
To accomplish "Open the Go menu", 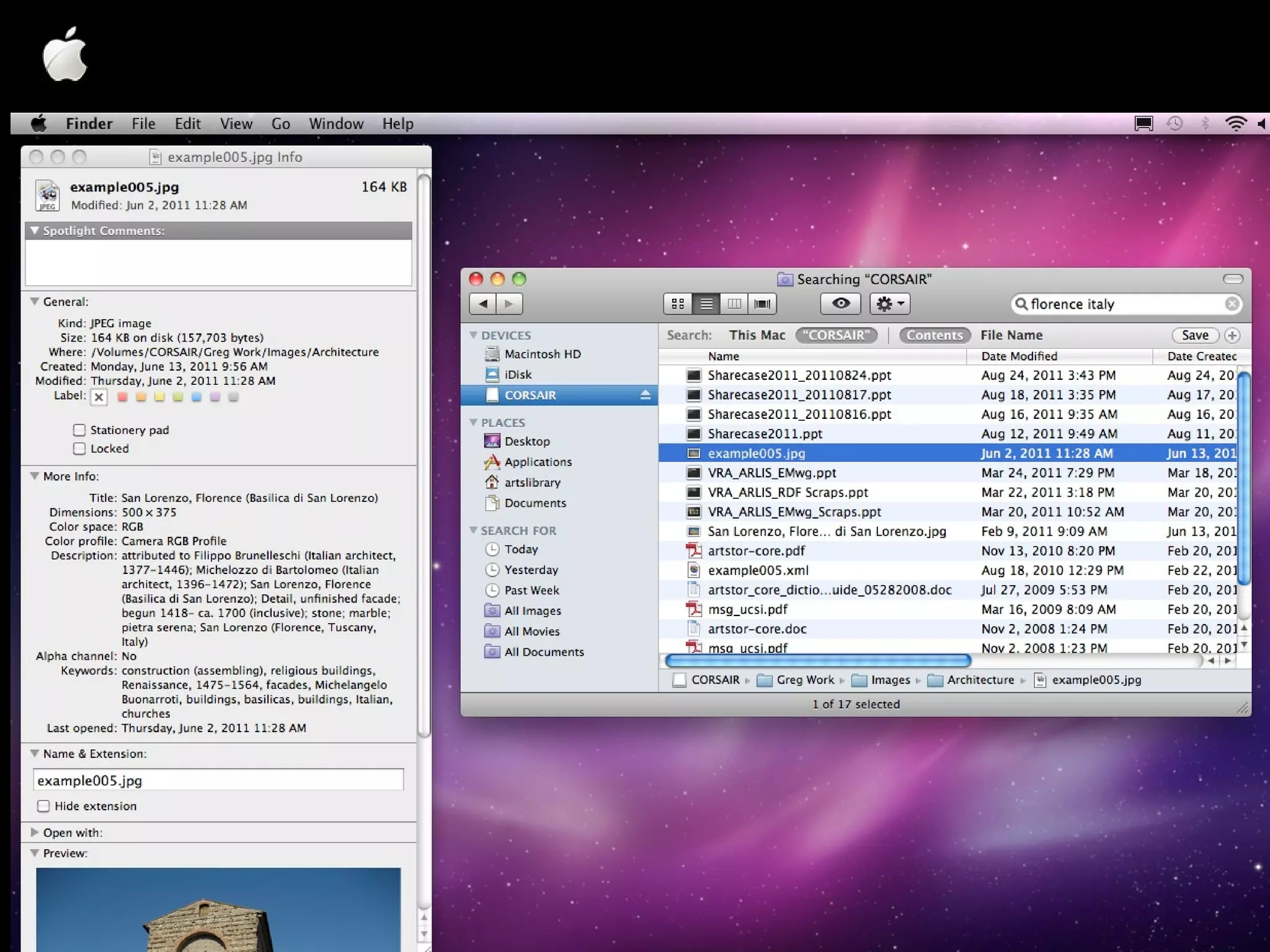I will click(x=280, y=124).
